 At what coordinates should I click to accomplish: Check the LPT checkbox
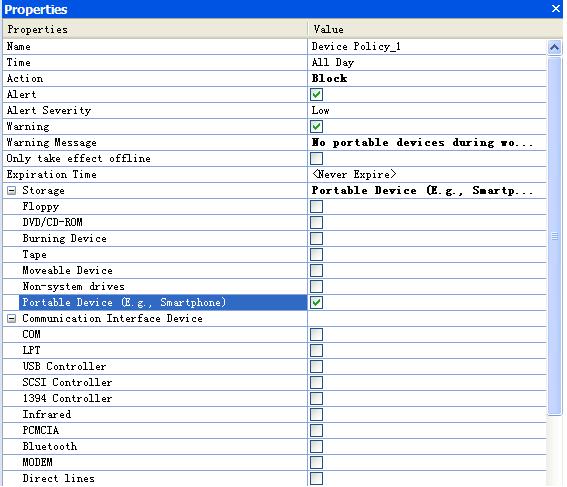click(316, 350)
